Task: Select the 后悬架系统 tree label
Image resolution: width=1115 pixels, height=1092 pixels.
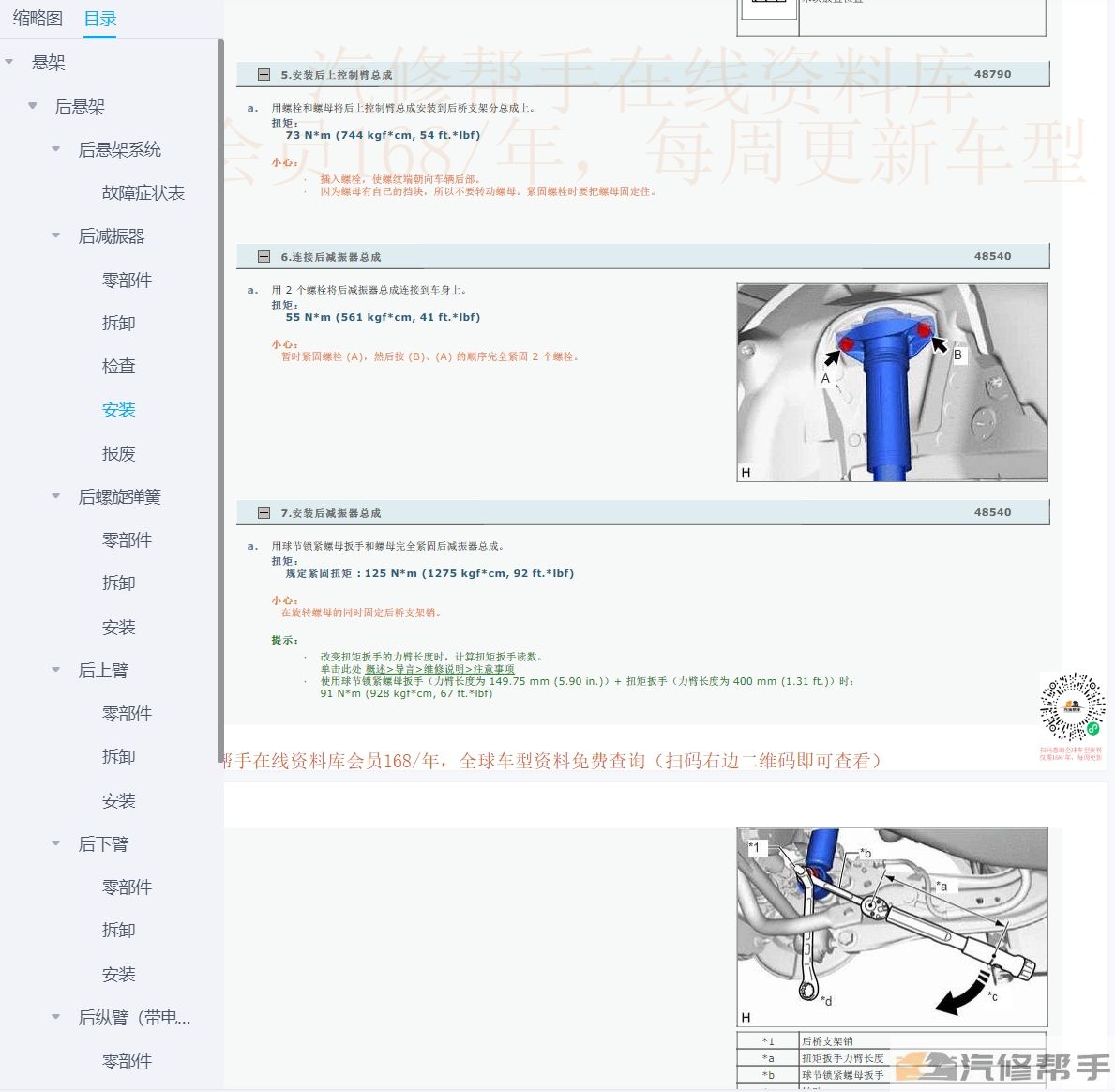Action: (x=119, y=149)
